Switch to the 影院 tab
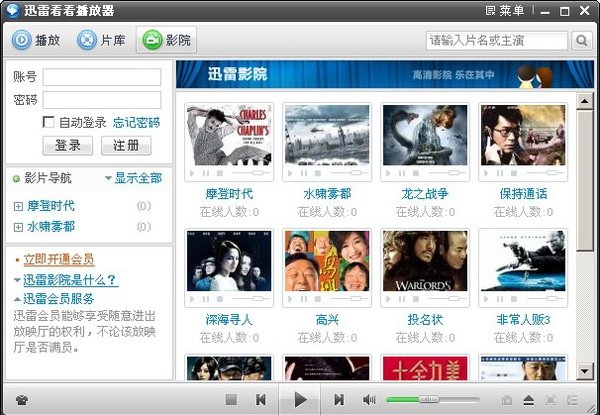The image size is (600, 415). (x=166, y=40)
